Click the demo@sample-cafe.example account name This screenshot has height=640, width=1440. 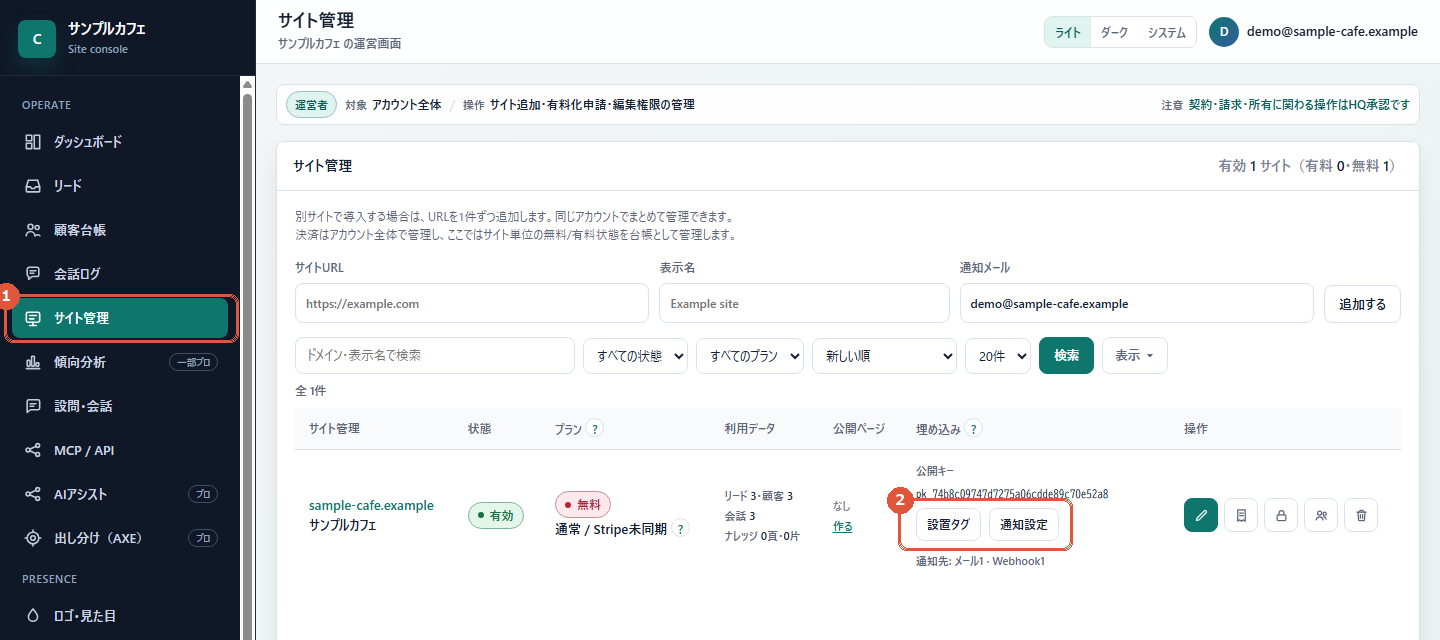(1332, 32)
